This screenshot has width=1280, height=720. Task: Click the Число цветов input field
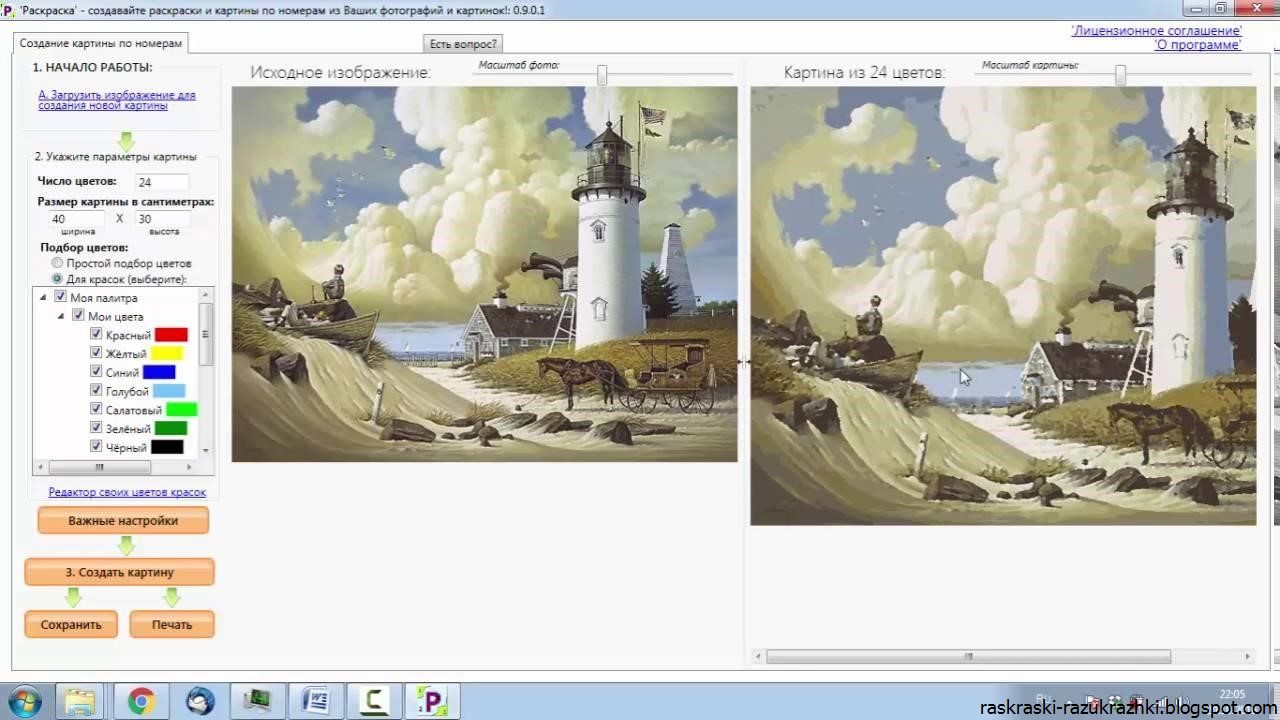click(x=162, y=182)
